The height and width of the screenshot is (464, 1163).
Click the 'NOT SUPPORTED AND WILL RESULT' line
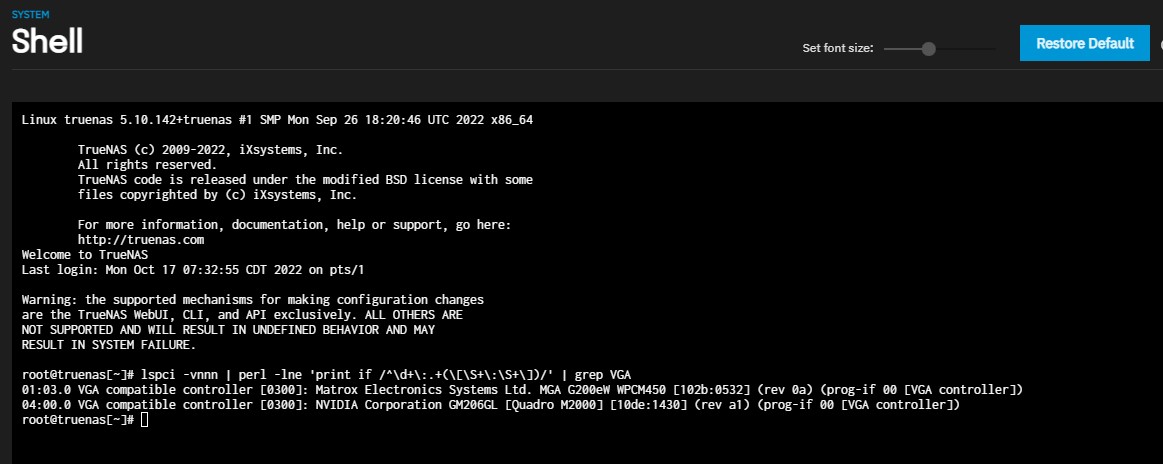(x=228, y=330)
